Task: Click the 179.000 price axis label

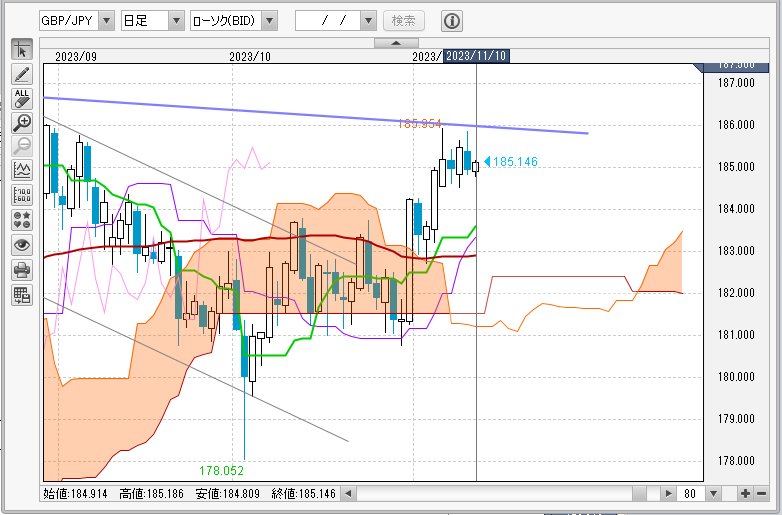Action: click(736, 419)
